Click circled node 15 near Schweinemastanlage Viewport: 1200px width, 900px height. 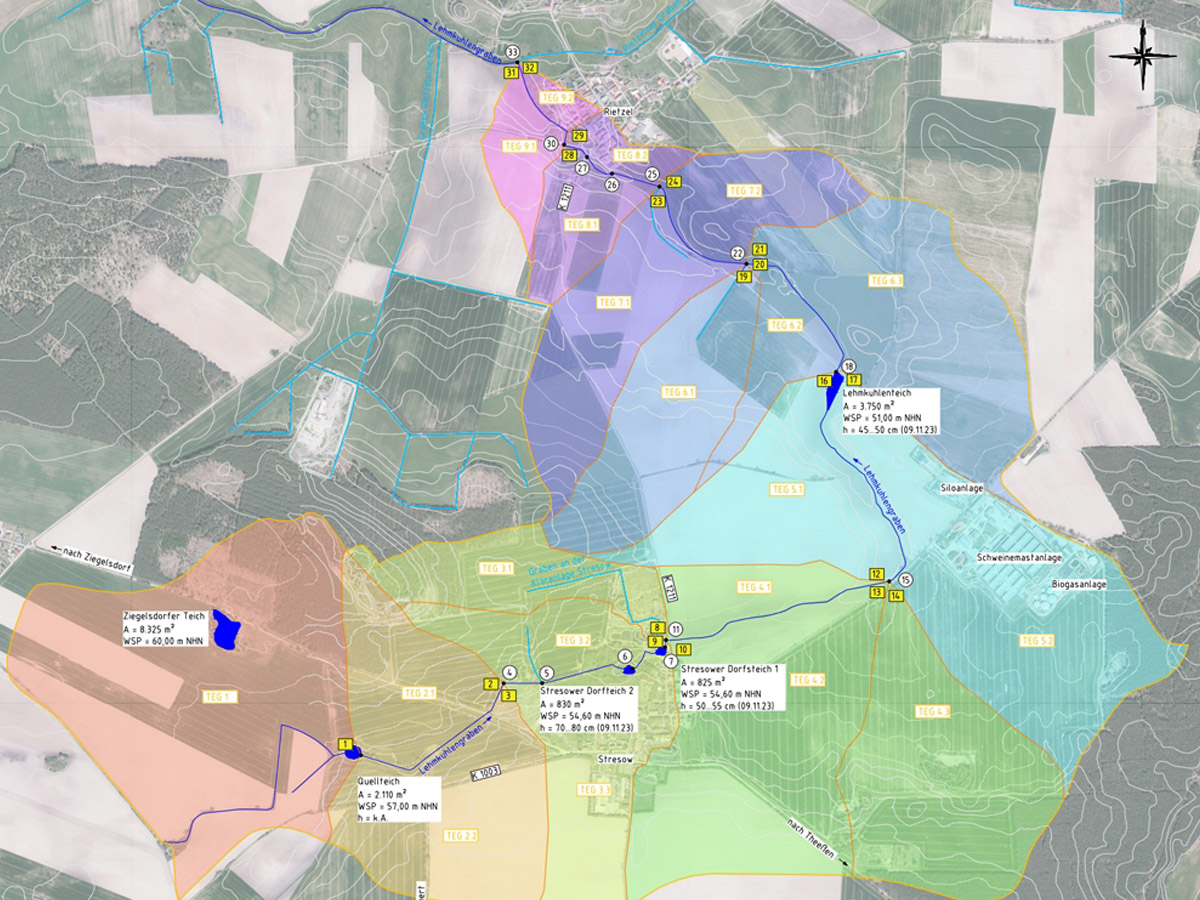pyautogui.click(x=906, y=580)
